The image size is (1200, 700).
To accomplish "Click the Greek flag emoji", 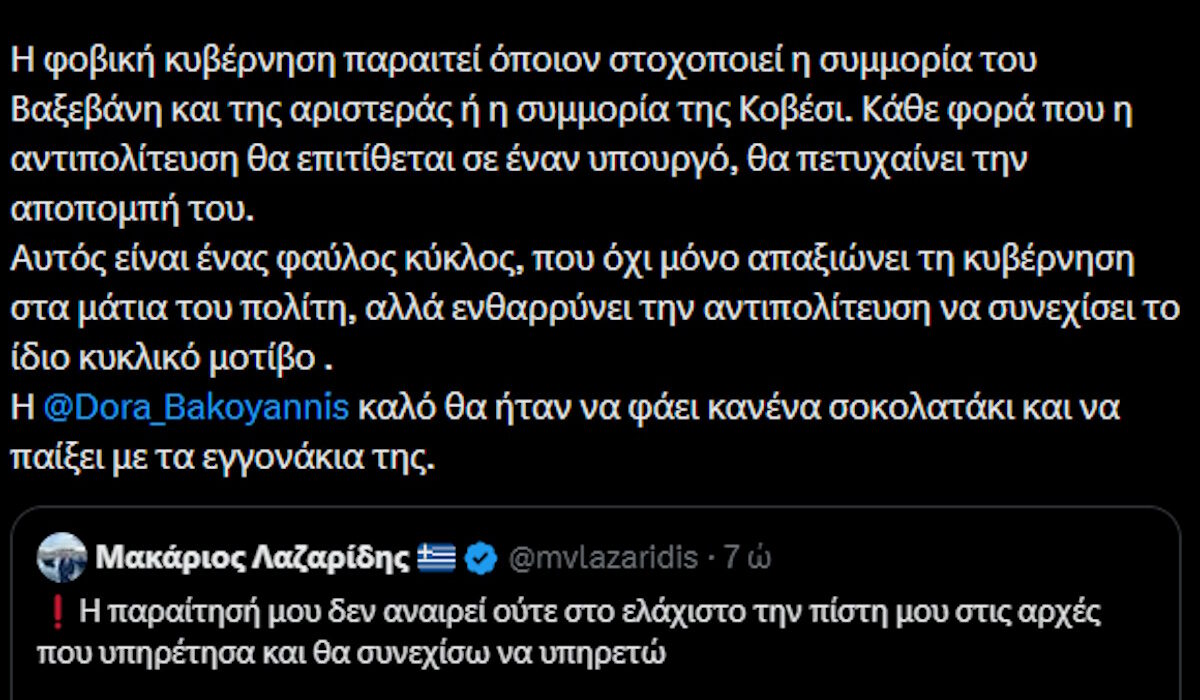I will pos(436,558).
